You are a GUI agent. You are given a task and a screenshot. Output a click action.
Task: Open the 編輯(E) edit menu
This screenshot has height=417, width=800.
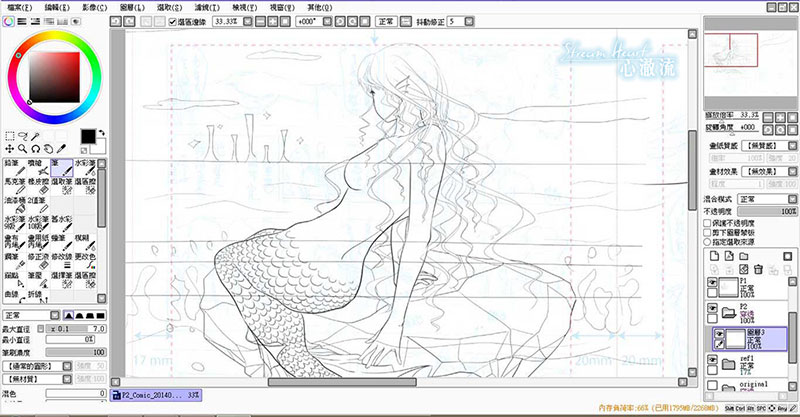(57, 7)
